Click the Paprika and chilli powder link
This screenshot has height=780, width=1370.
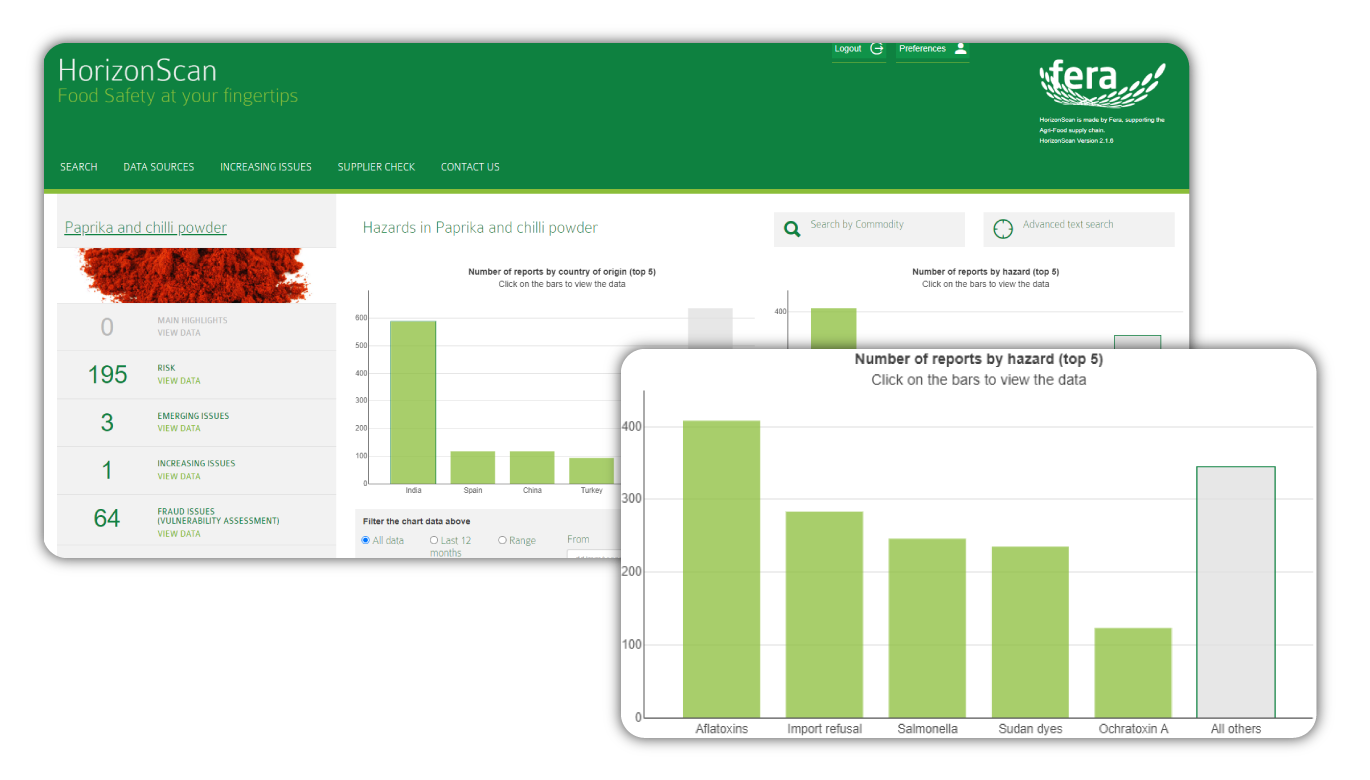tap(146, 228)
